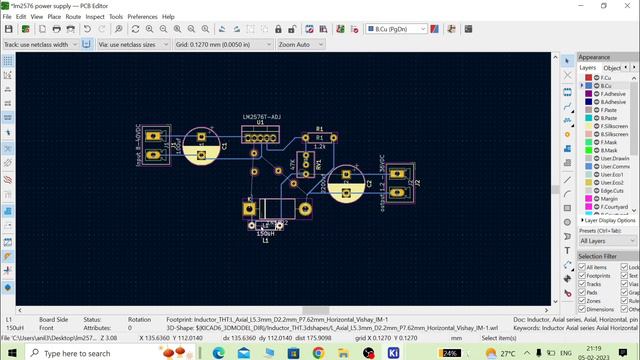Toggle visibility of the Edge.Cuts layer
This screenshot has width=640, height=360.
(597, 191)
